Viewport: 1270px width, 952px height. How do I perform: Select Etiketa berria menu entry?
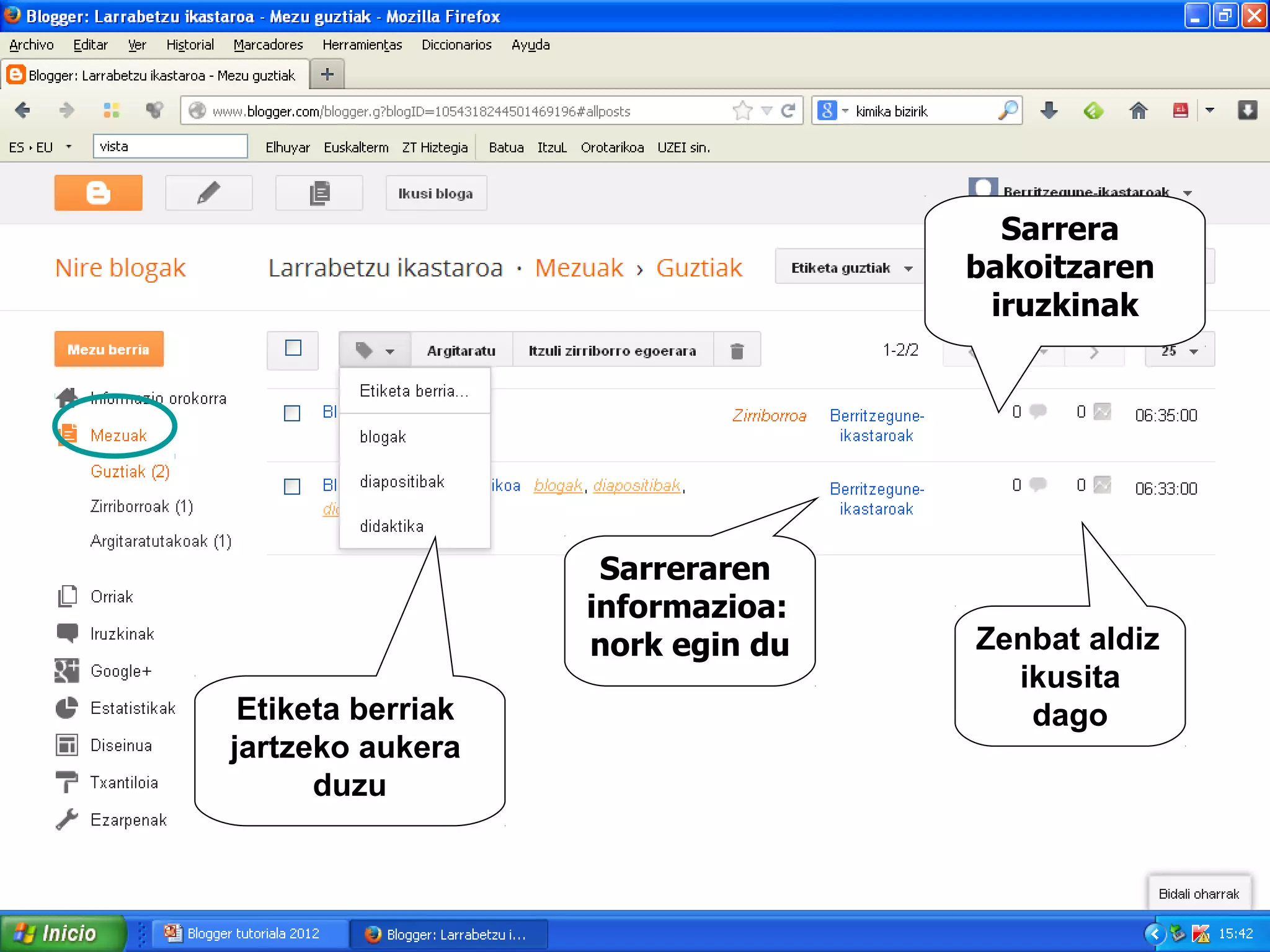coord(414,391)
